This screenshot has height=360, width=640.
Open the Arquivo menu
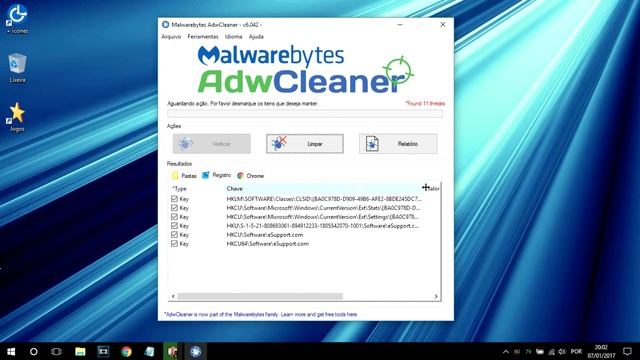pyautogui.click(x=171, y=37)
